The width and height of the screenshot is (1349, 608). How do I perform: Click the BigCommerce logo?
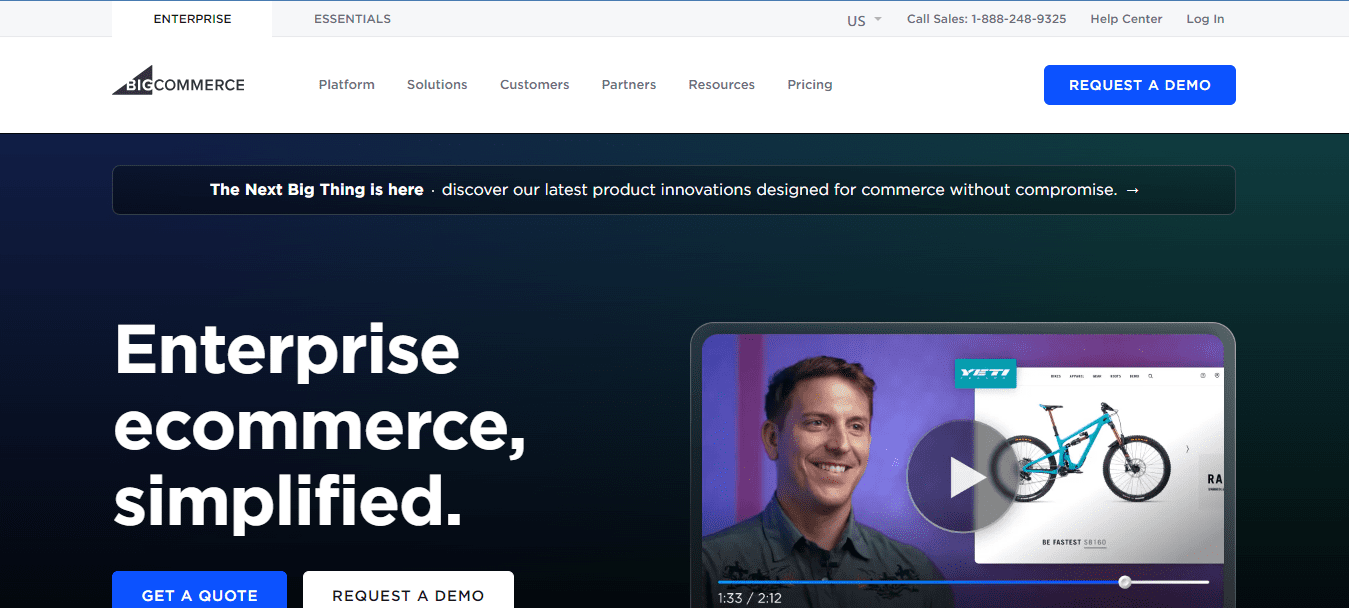coord(178,83)
